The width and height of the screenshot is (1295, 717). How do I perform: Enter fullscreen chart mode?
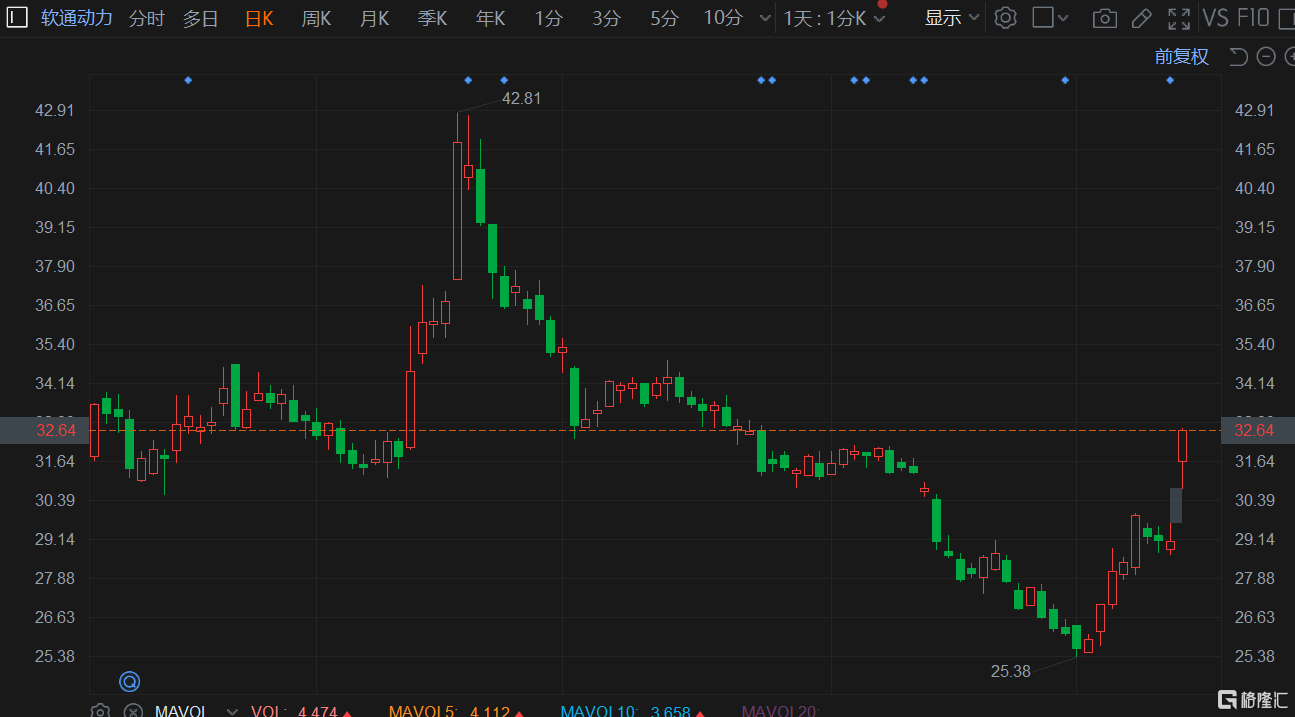[x=1179, y=18]
